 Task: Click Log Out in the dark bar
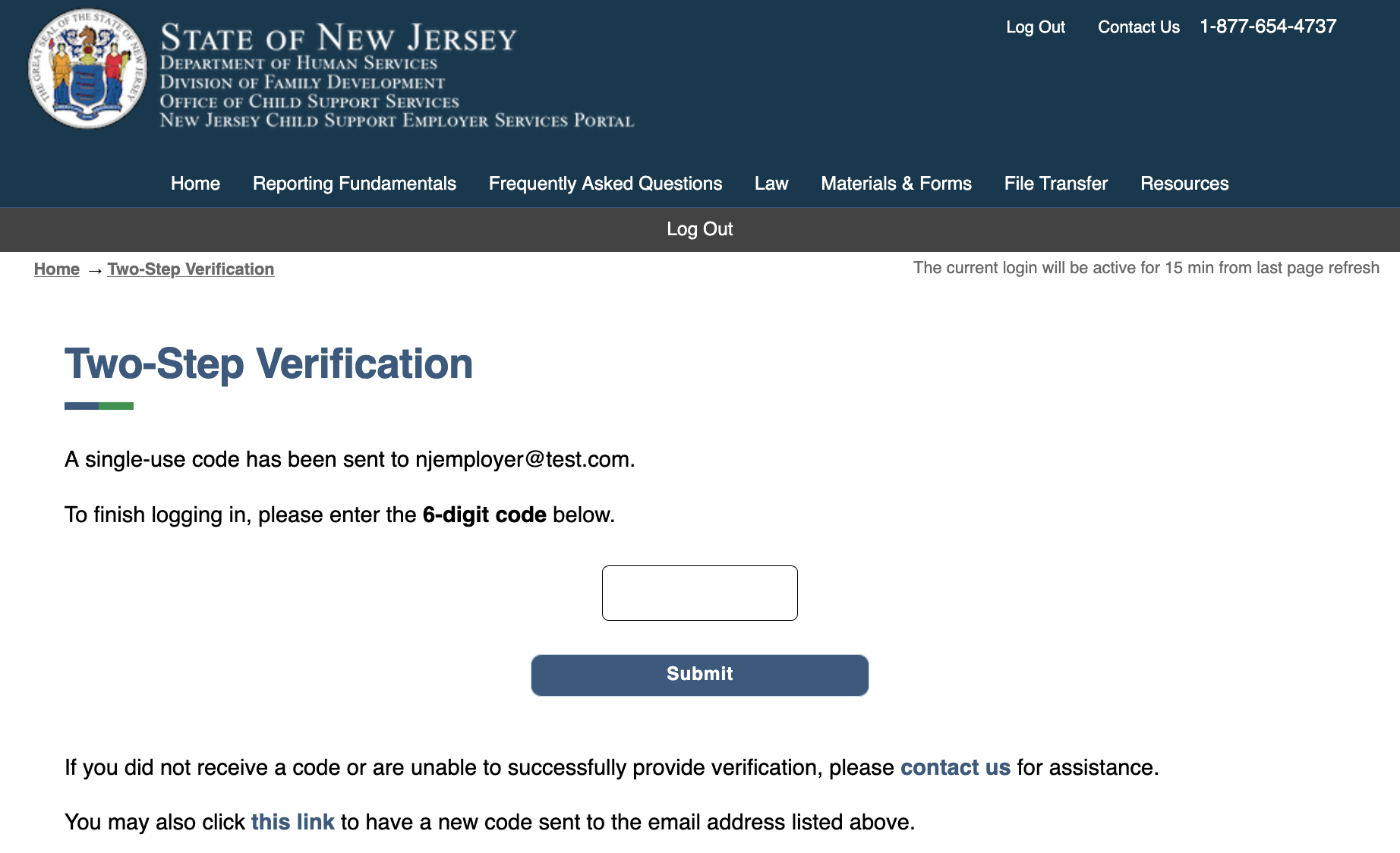699,228
